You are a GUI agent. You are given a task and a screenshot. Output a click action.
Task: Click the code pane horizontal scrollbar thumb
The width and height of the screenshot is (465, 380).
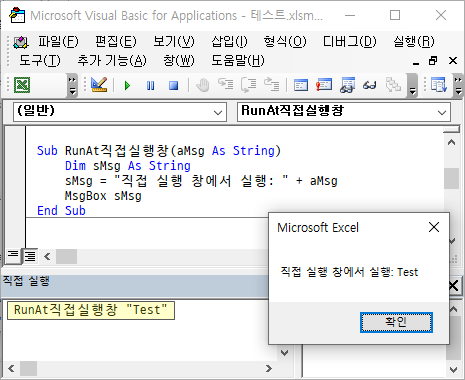tap(66, 256)
